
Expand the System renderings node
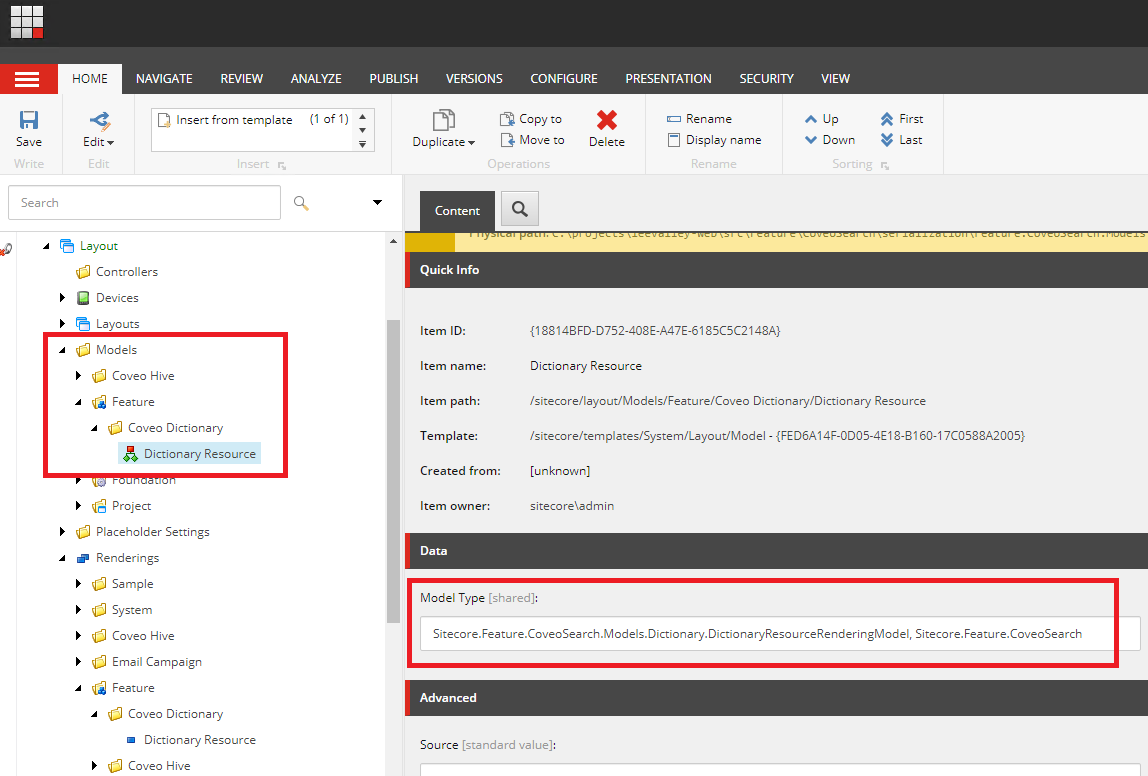(79, 610)
